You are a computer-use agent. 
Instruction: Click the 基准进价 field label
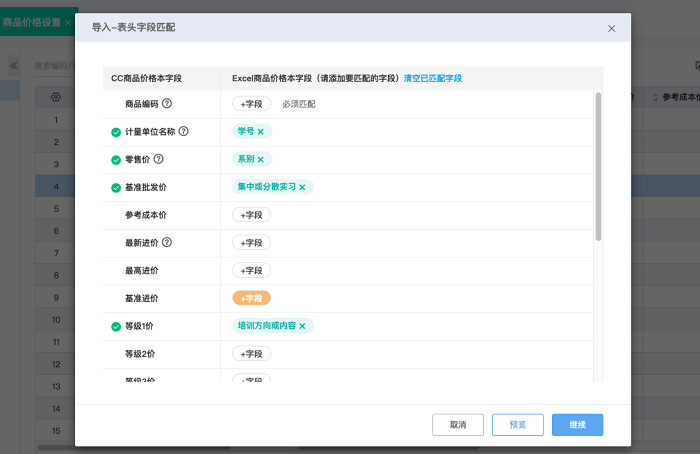[x=142, y=298]
